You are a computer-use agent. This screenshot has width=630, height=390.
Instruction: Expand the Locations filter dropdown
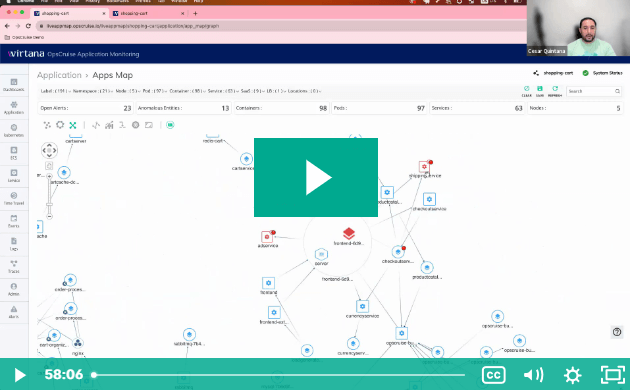point(304,91)
